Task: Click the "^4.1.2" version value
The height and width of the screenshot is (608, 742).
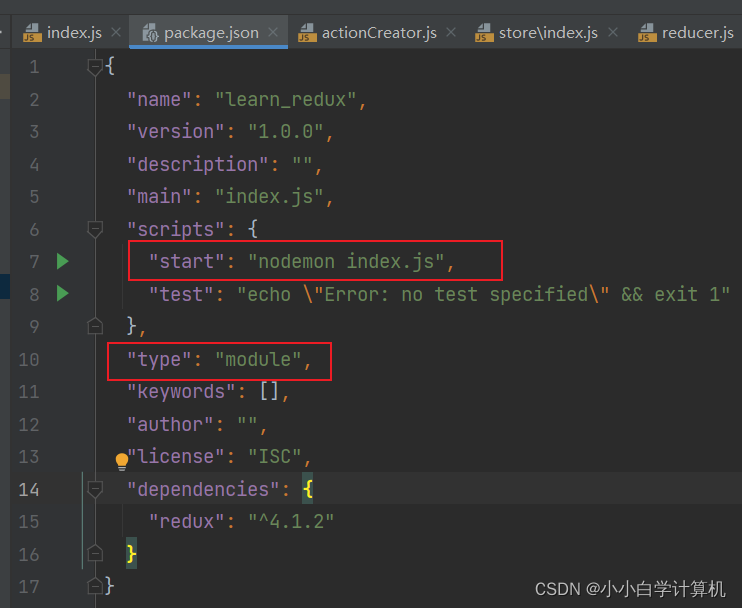Action: point(291,521)
